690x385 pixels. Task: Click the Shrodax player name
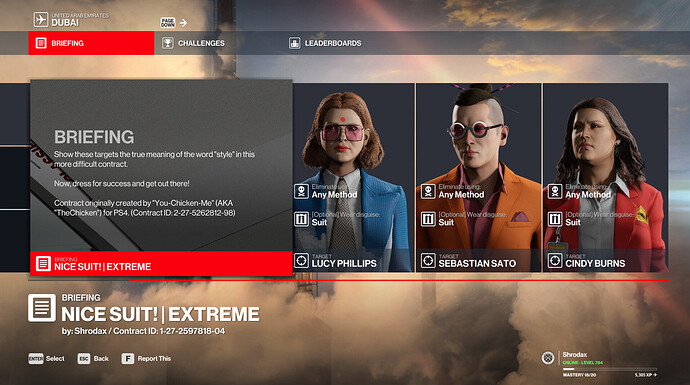pos(575,354)
